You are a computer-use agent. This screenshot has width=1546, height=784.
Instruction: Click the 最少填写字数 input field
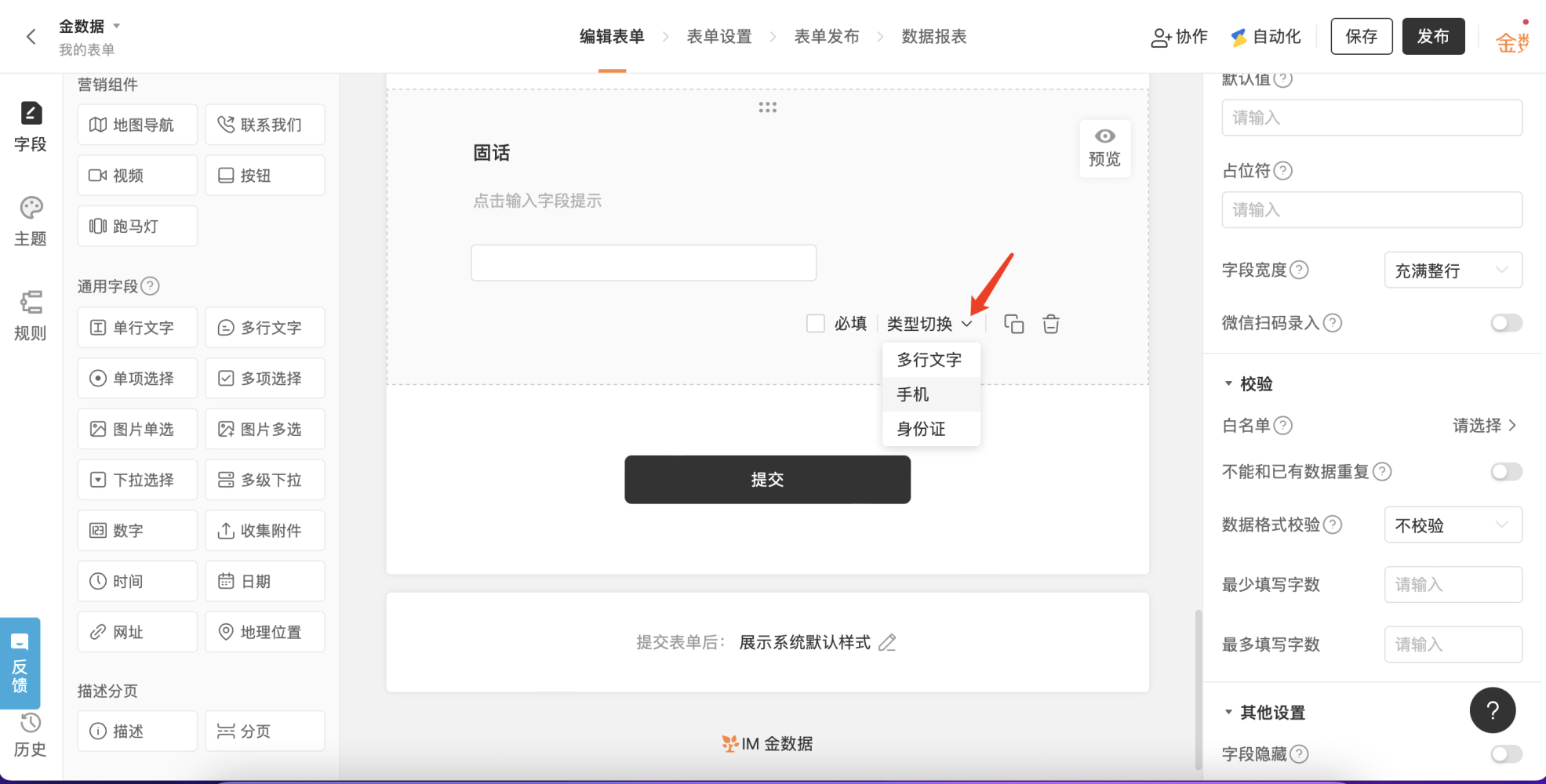tap(1453, 585)
